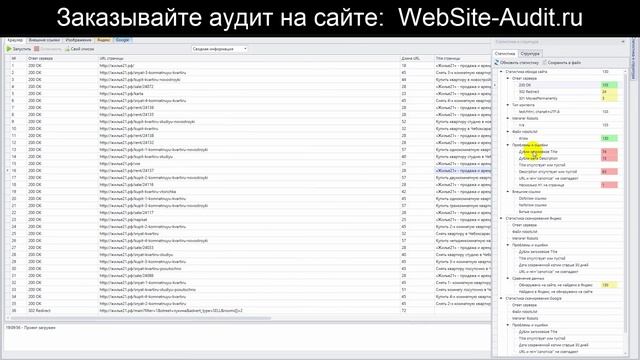Collapse Статистика сканирования Google node

[x=502, y=298]
